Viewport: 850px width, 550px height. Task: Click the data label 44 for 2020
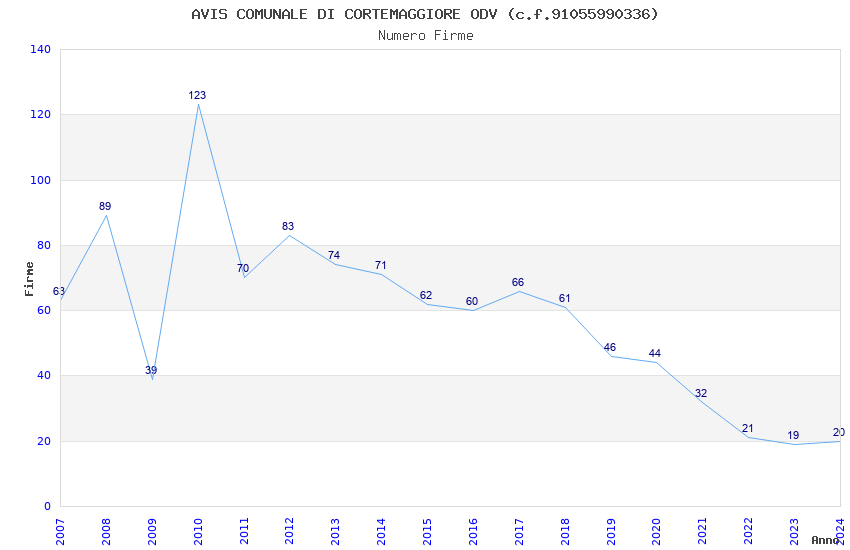[655, 354]
